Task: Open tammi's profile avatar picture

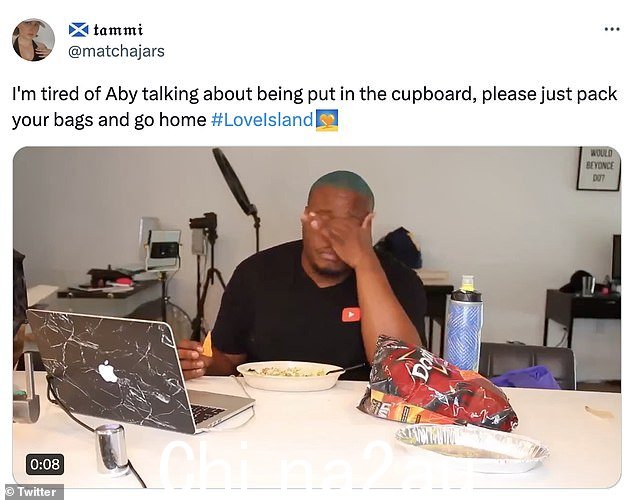Action: point(33,40)
